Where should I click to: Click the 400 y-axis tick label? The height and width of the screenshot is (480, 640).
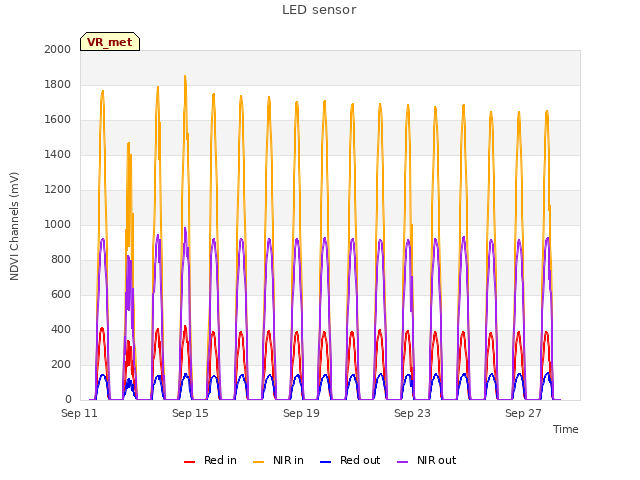point(61,329)
